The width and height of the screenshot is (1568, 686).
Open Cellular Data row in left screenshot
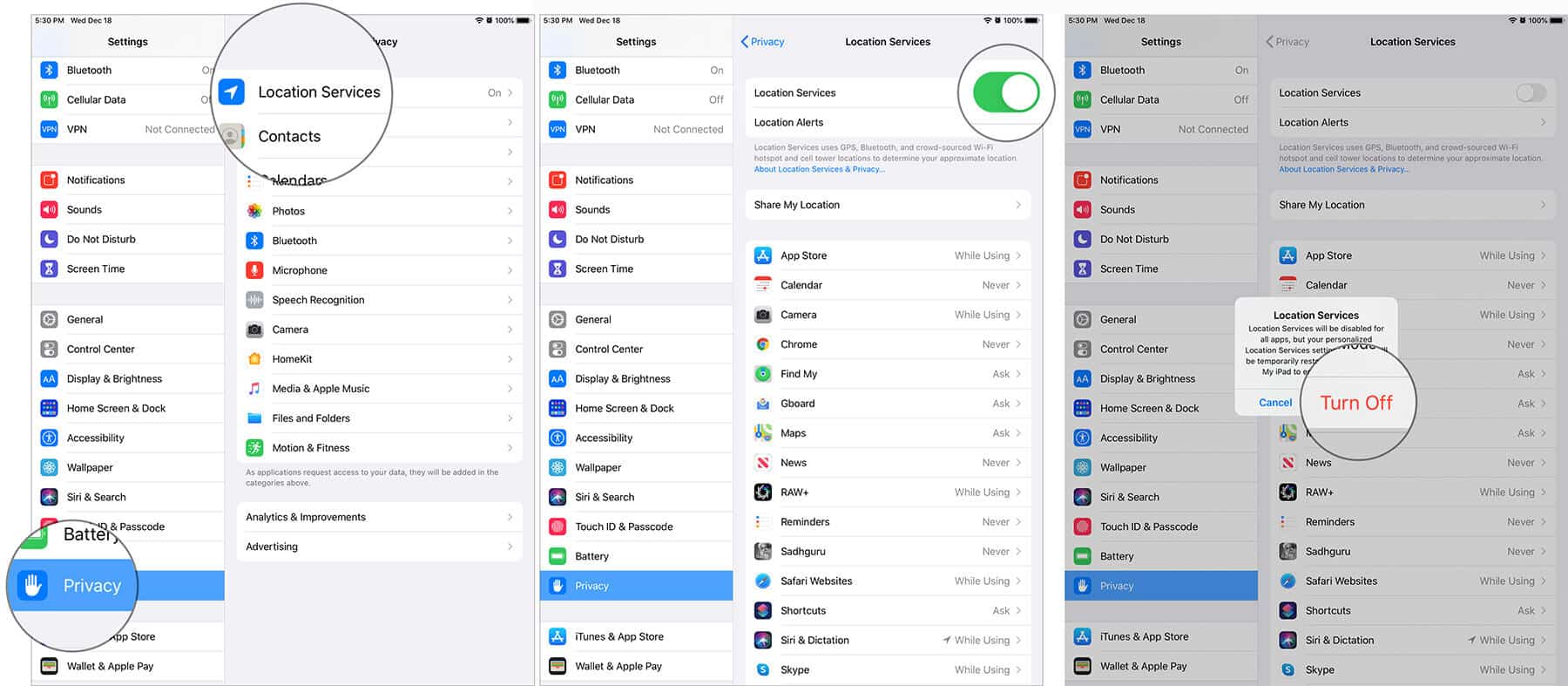pos(128,99)
